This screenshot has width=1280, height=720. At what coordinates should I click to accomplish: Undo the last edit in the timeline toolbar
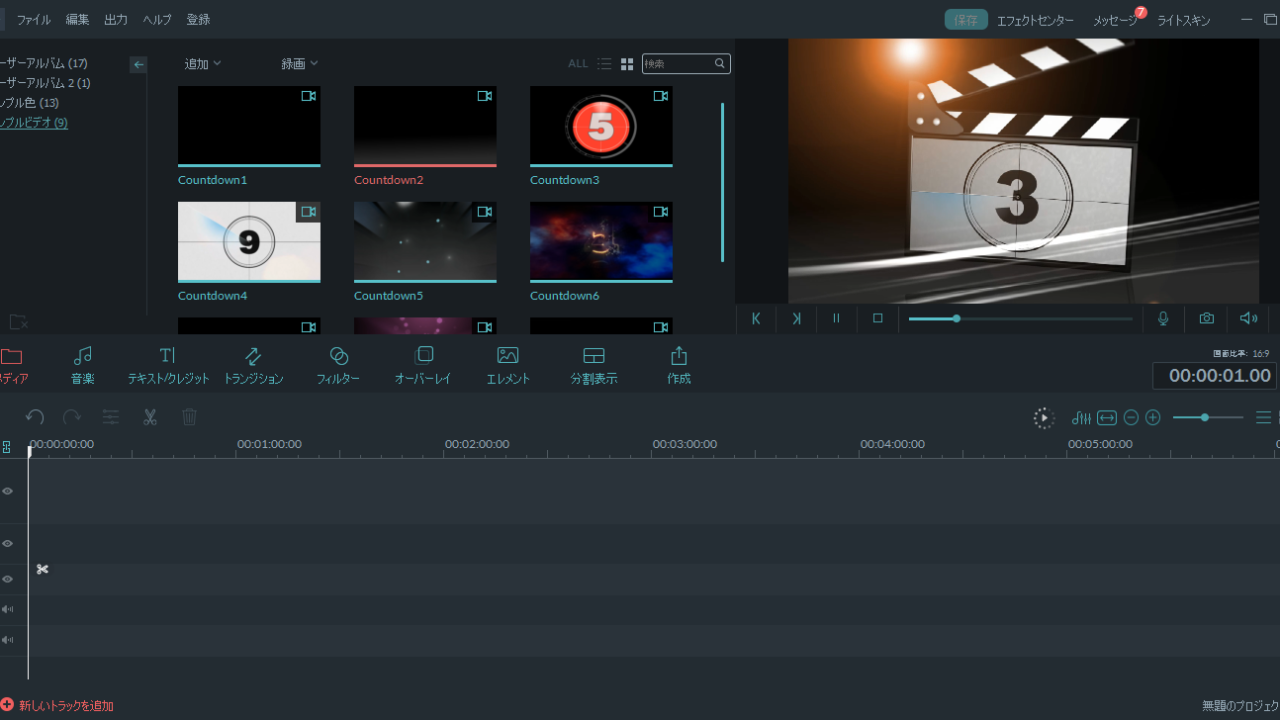[x=35, y=417]
